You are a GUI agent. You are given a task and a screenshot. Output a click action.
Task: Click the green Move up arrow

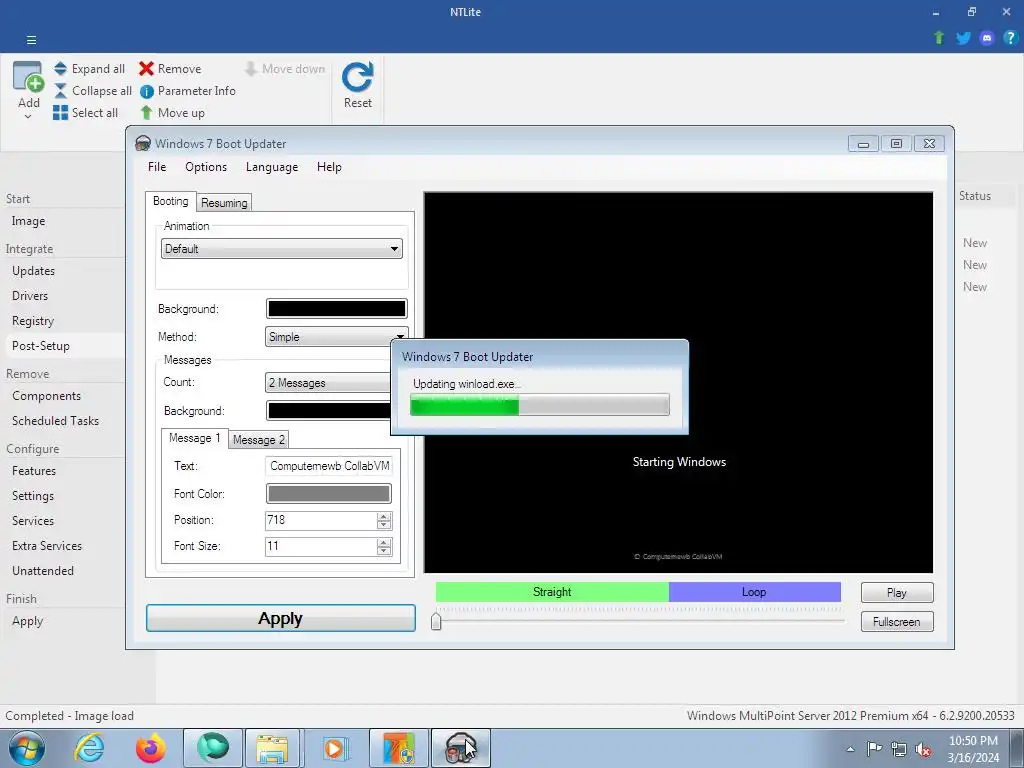146,112
